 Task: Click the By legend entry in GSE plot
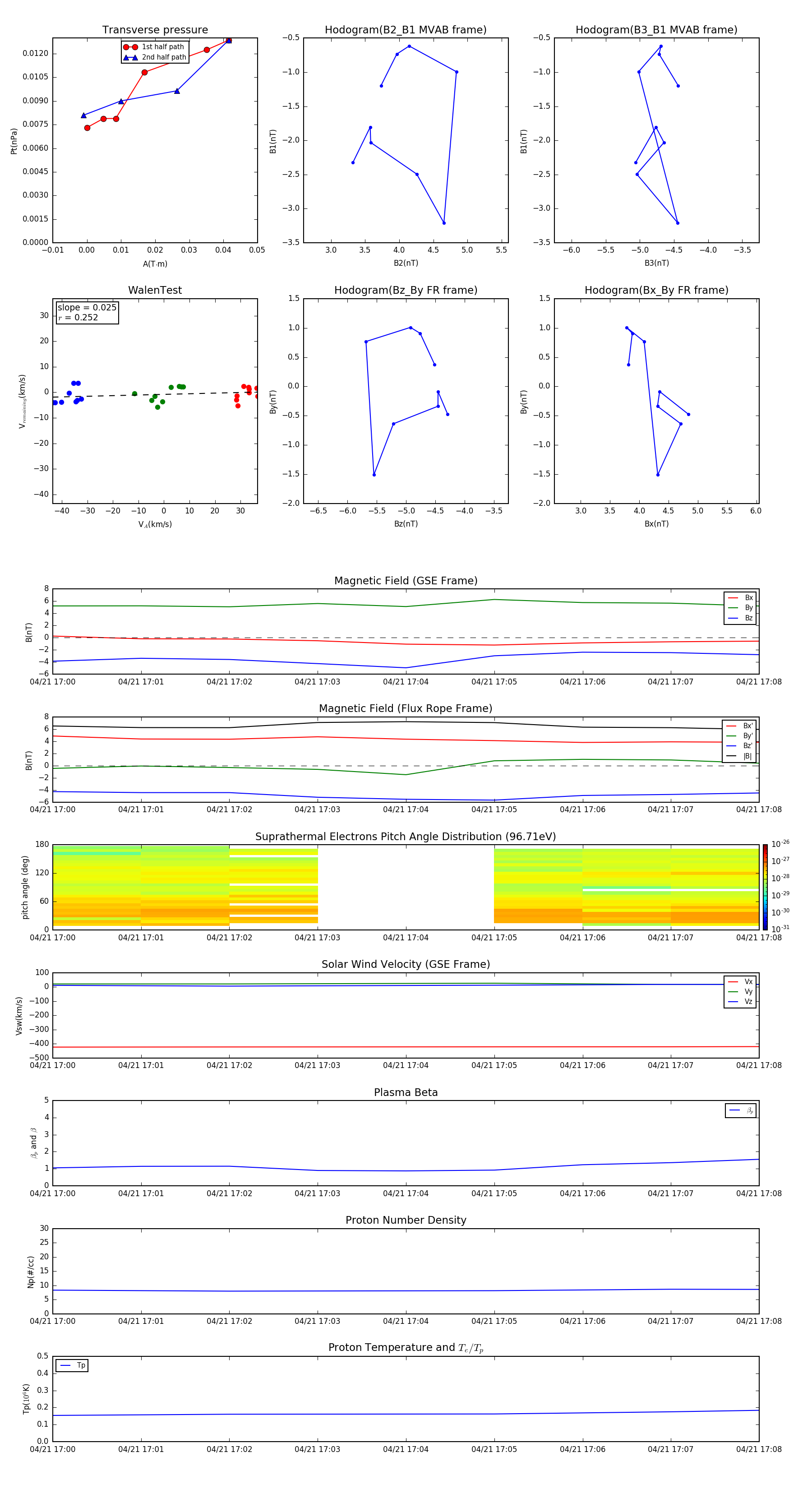click(740, 607)
